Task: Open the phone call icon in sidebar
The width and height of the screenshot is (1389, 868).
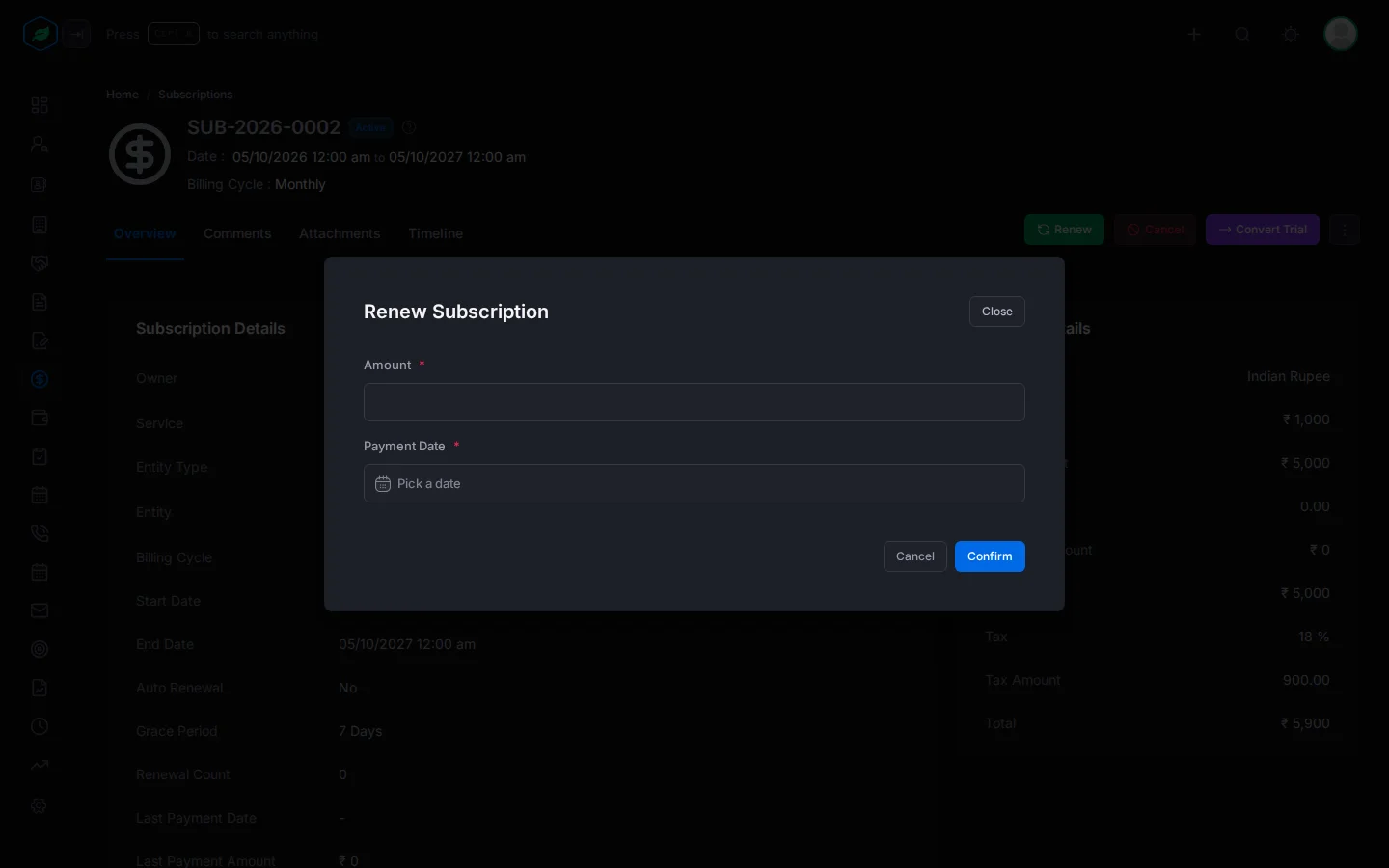Action: point(40,533)
